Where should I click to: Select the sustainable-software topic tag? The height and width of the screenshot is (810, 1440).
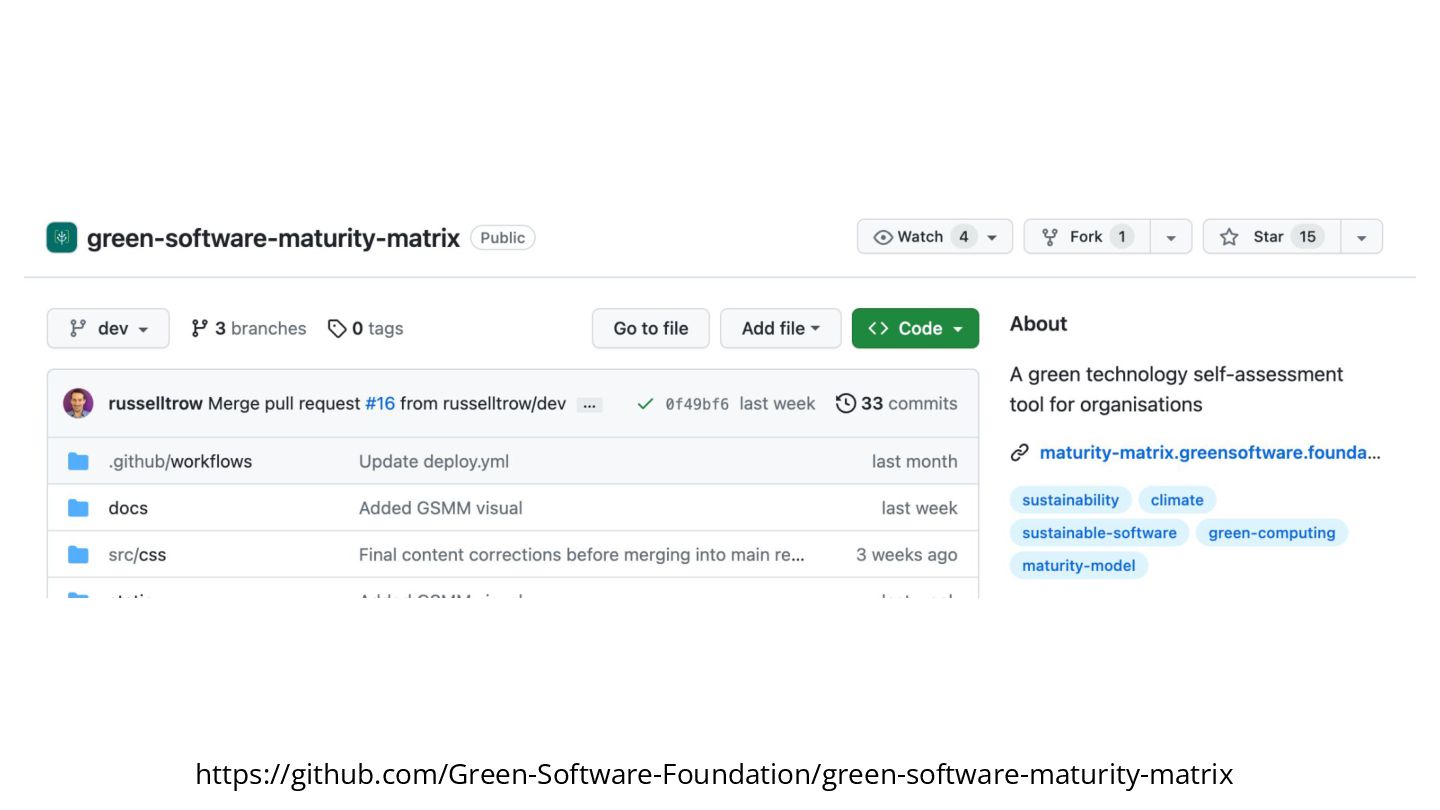1099,532
